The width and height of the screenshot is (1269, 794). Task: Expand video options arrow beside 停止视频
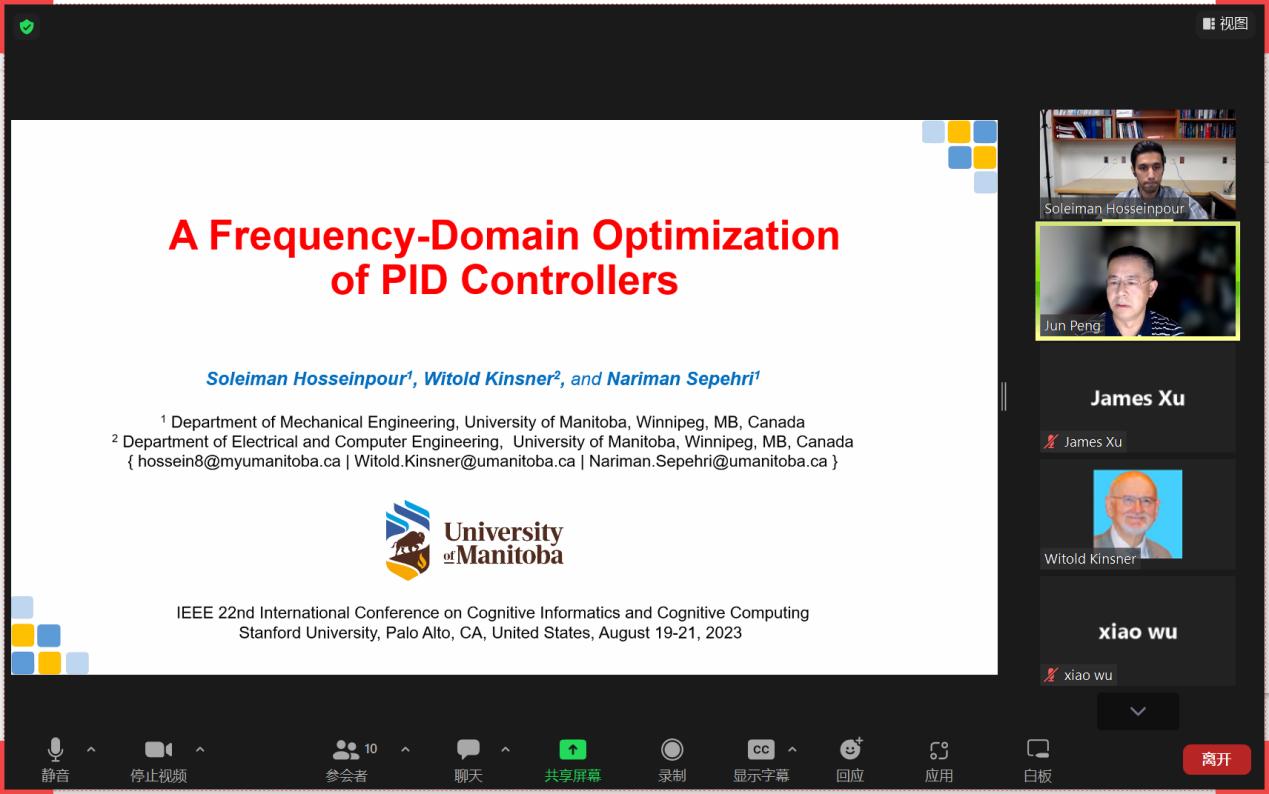click(x=200, y=749)
